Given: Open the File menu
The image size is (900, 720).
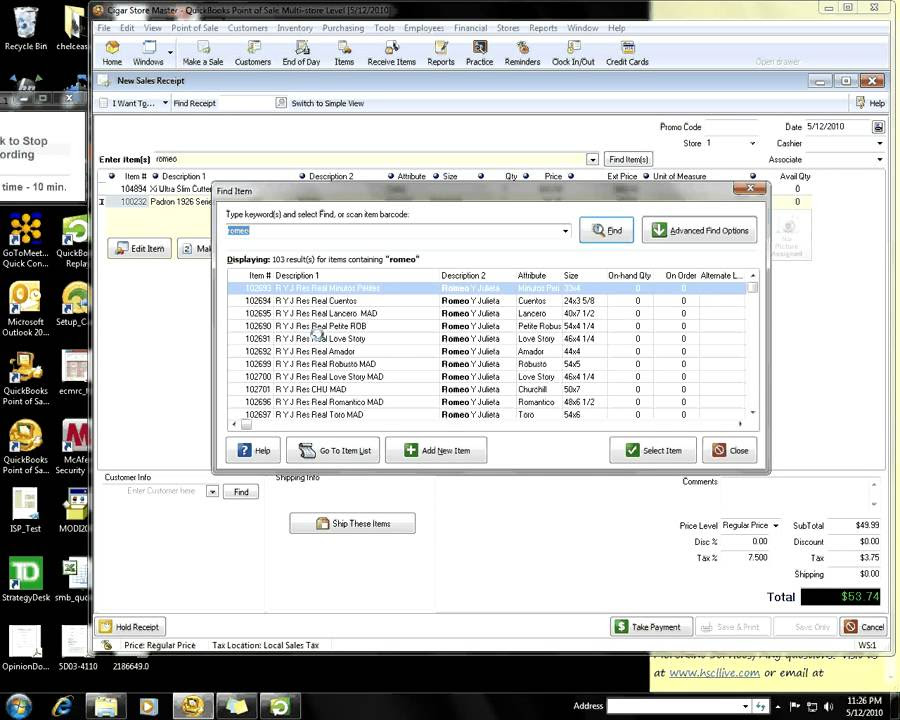Looking at the screenshot, I should [x=104, y=28].
